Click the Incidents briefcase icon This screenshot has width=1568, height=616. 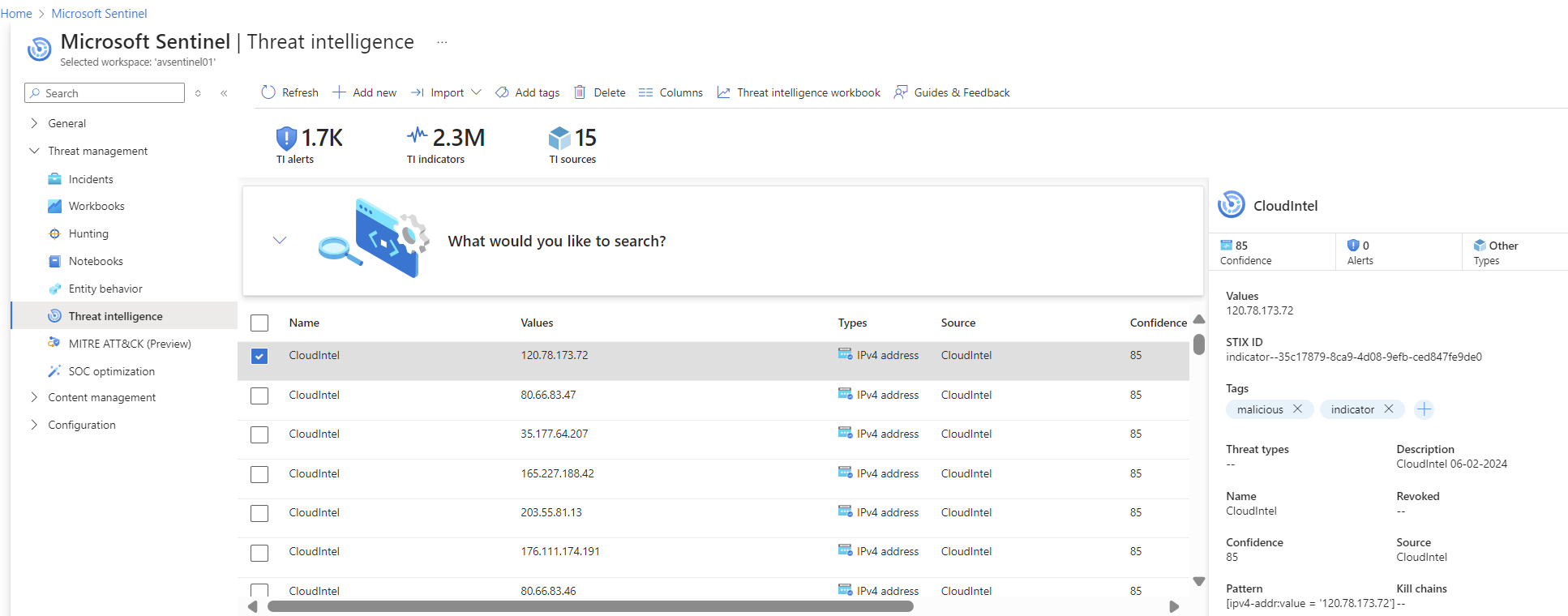coord(54,179)
